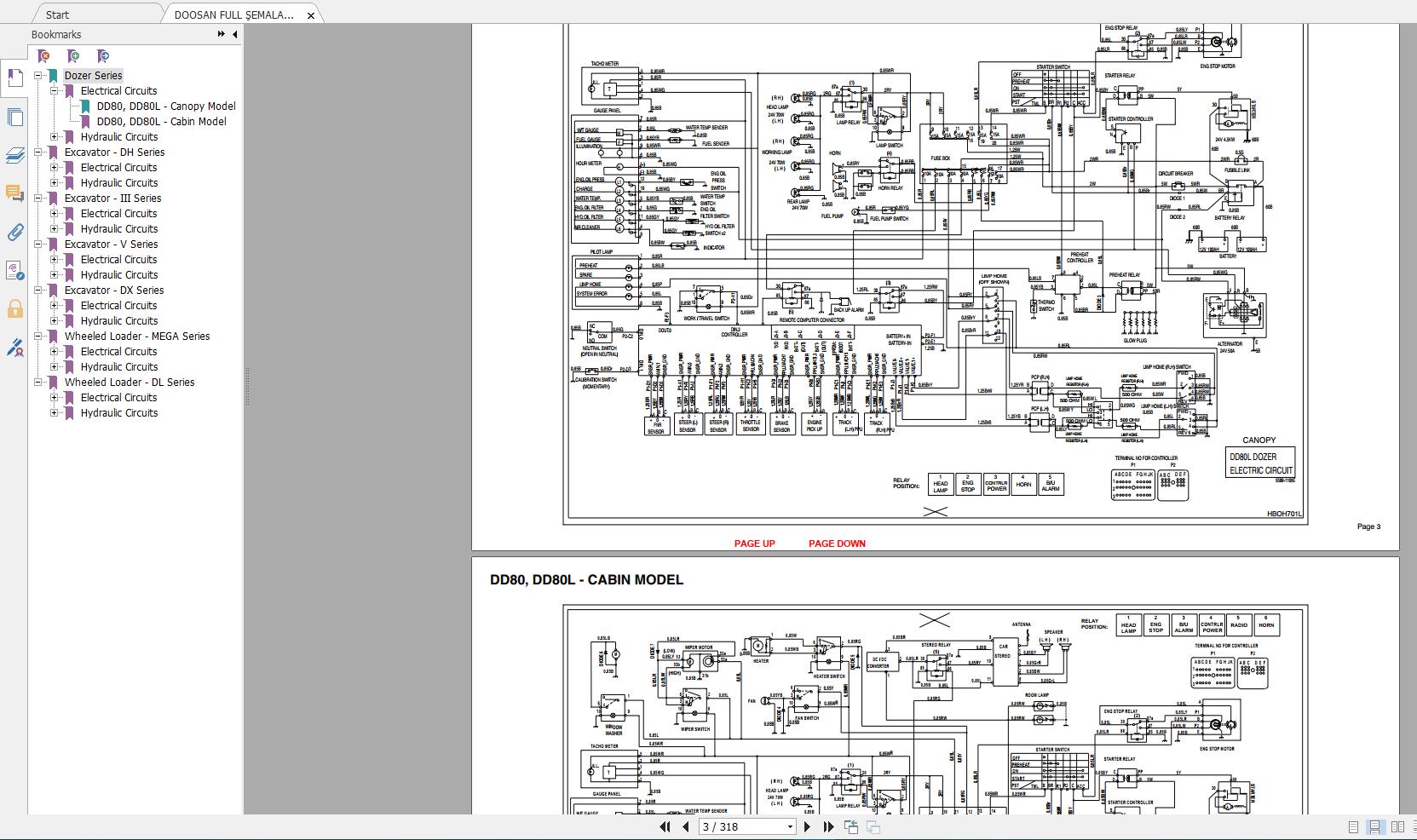
Task: Select continuous page layout mode
Action: (x=1374, y=826)
